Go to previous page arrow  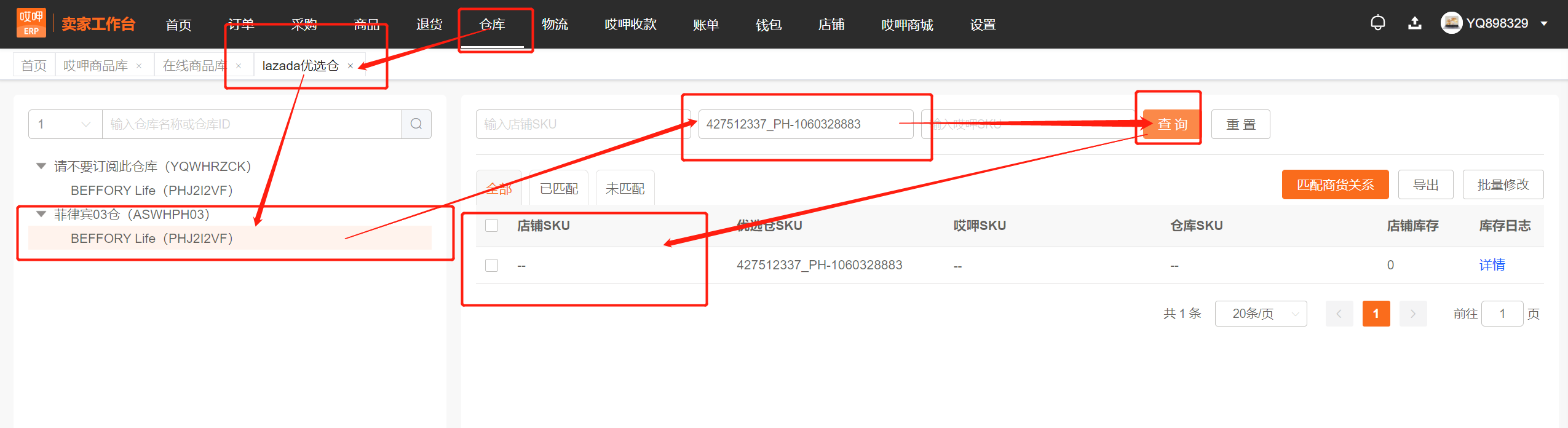[x=1339, y=314]
